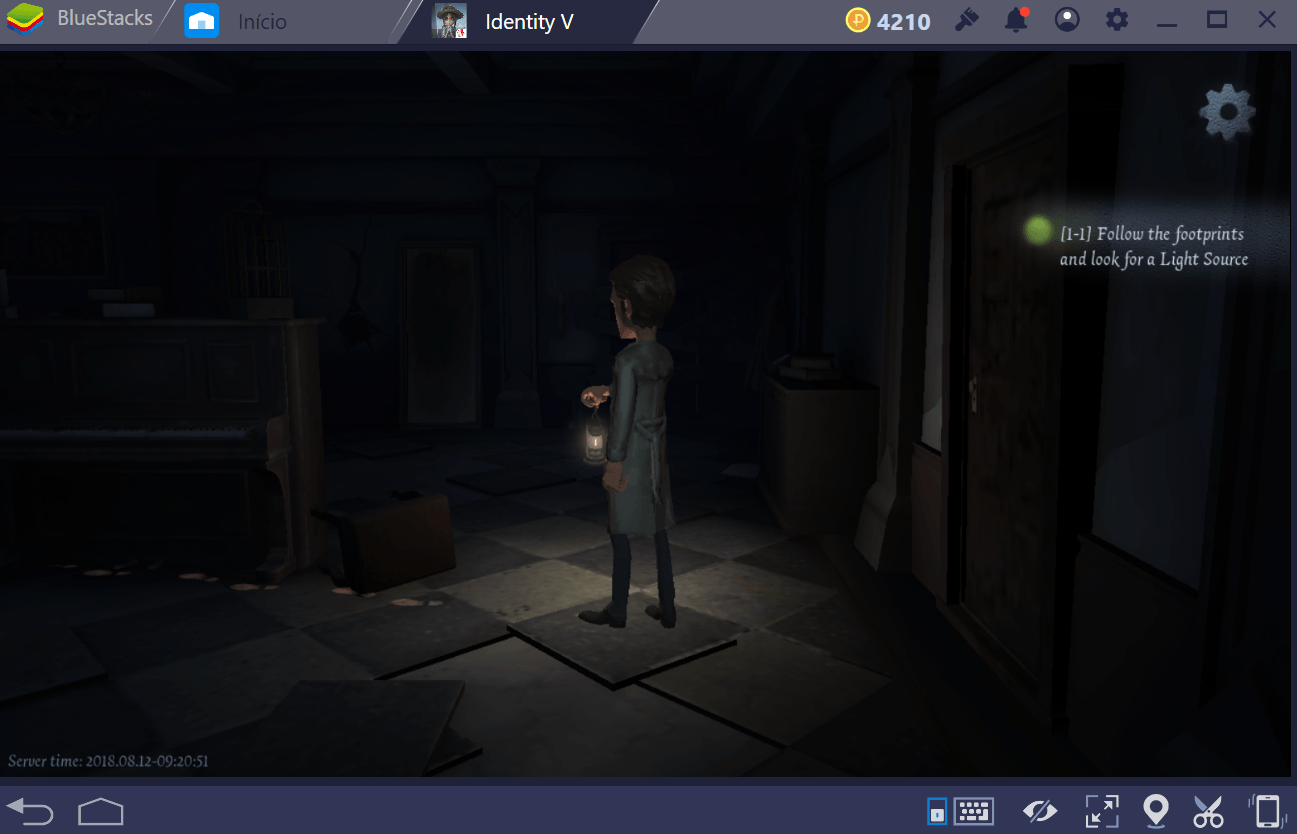Select the Identity V tab
The image size is (1297, 834).
[x=529, y=21]
